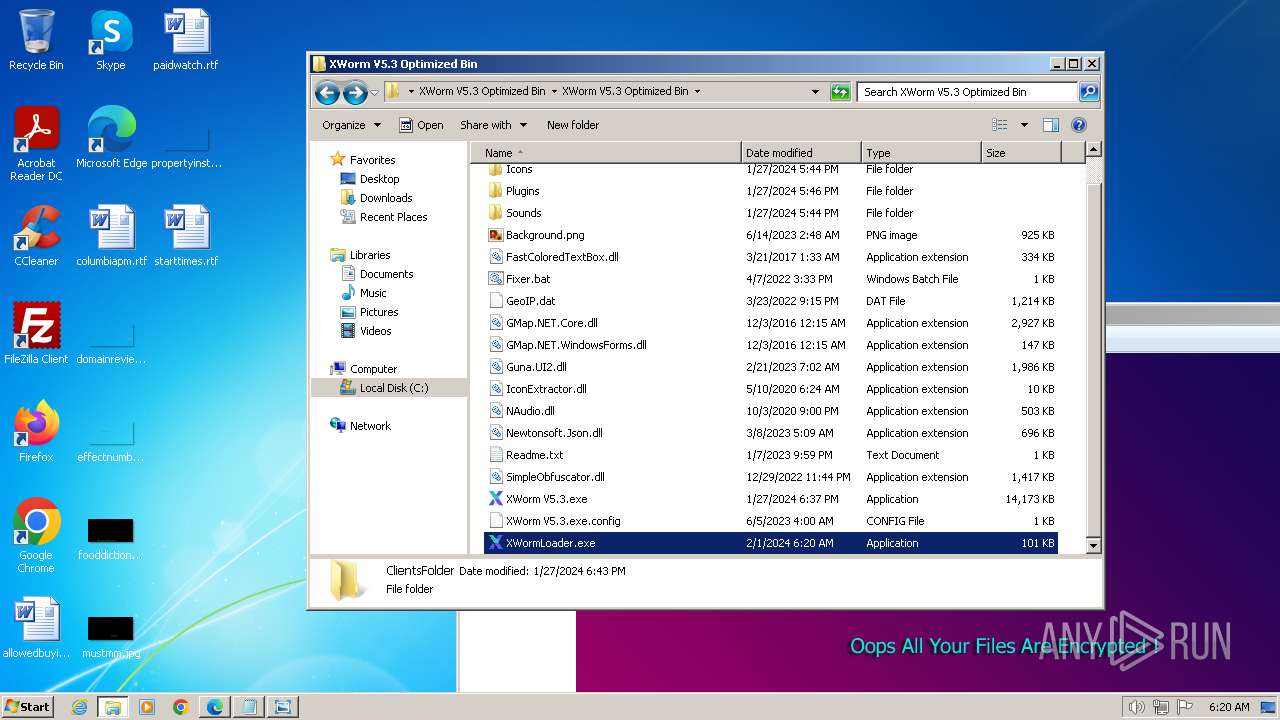Click the Edge icon in the taskbar
This screenshot has height=720, width=1280.
(215, 707)
